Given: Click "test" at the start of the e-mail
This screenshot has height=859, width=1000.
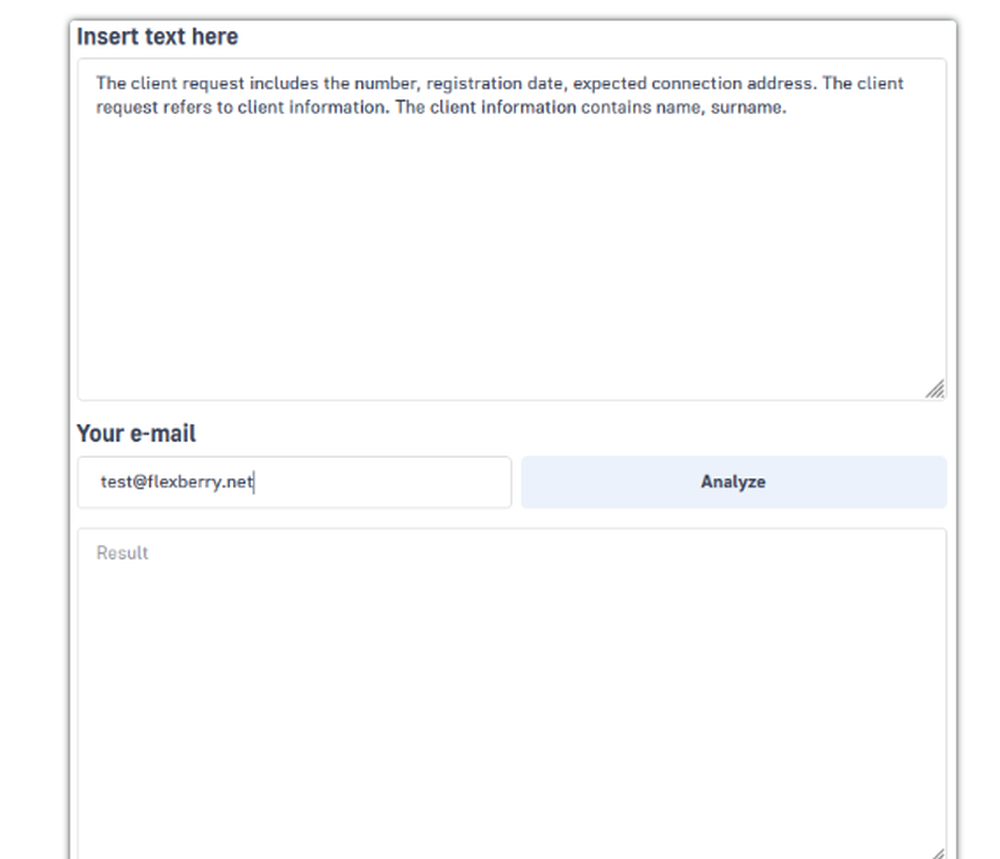Looking at the screenshot, I should click(x=114, y=482).
